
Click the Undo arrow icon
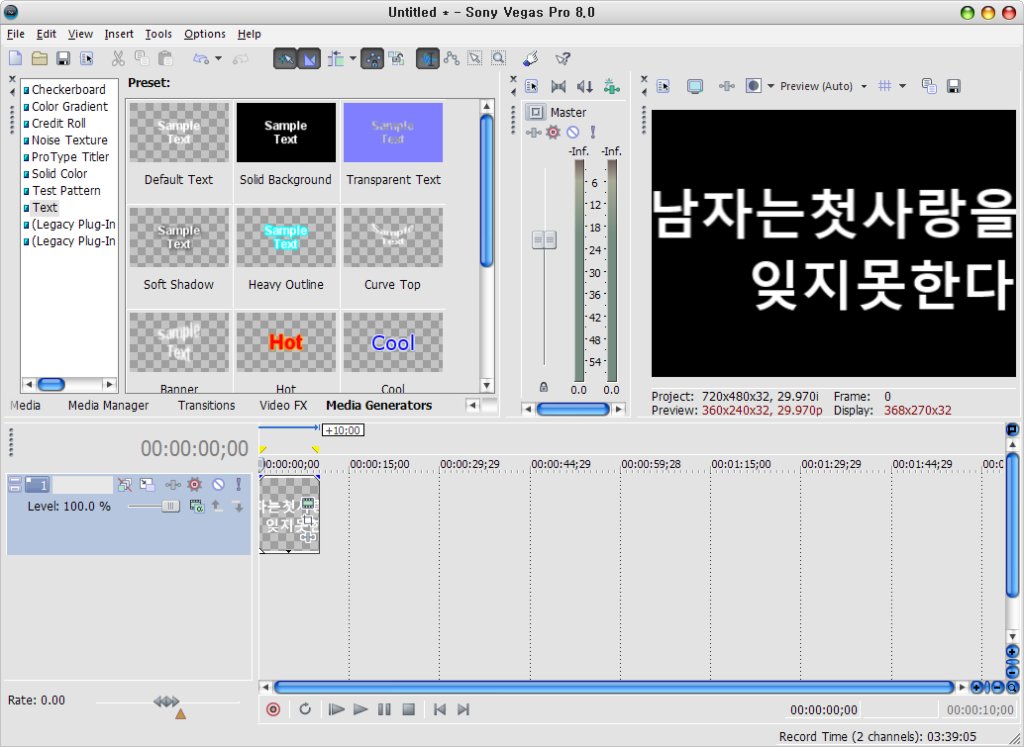coord(200,59)
